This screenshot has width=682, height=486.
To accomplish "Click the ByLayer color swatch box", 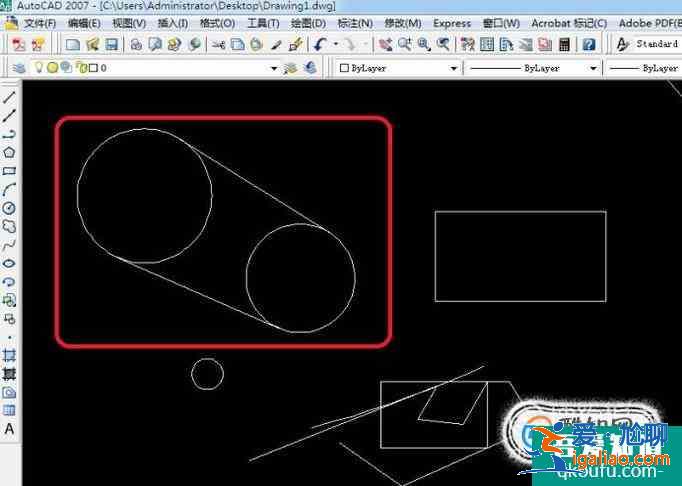I will tap(345, 68).
